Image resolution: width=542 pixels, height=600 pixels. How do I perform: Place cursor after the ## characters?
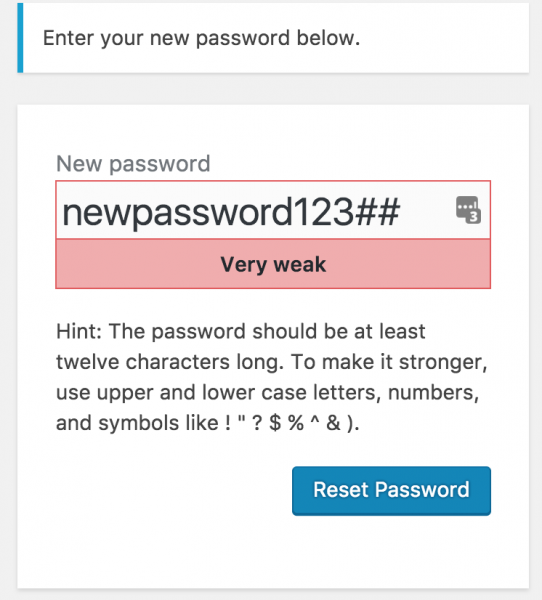401,212
